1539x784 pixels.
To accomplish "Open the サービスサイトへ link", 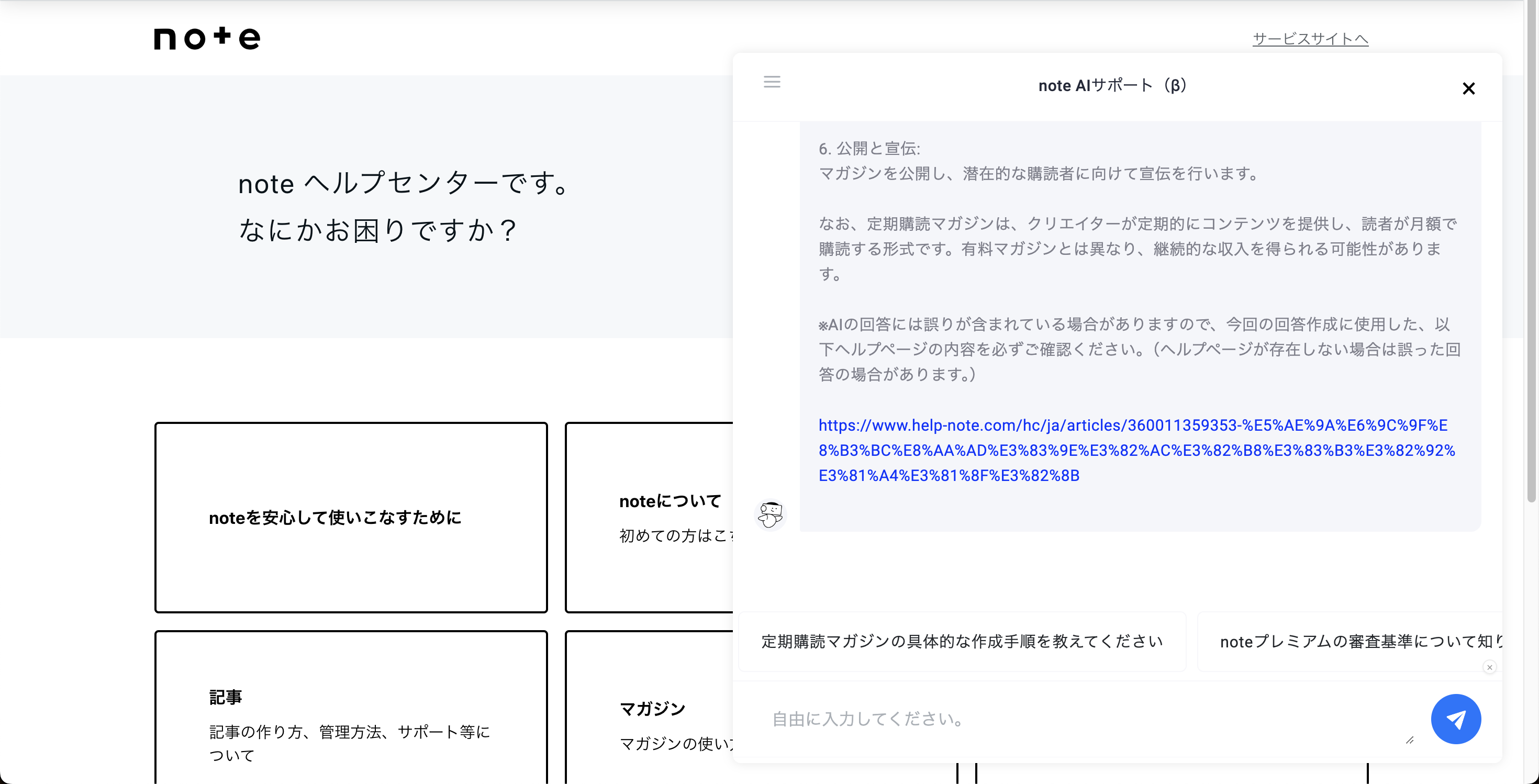I will 1310,38.
